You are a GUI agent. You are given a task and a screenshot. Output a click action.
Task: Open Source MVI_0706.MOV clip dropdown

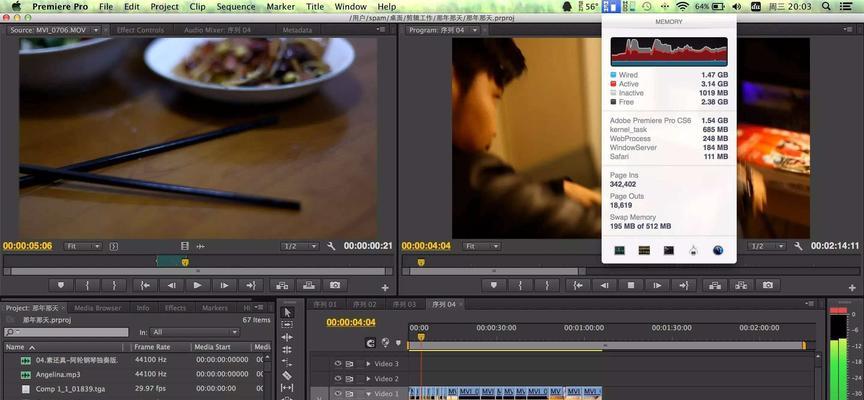[96, 30]
